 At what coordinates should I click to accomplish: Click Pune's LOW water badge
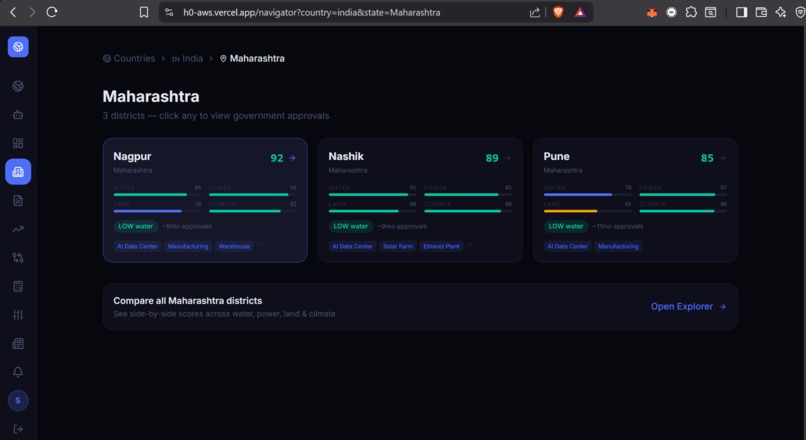click(x=565, y=226)
